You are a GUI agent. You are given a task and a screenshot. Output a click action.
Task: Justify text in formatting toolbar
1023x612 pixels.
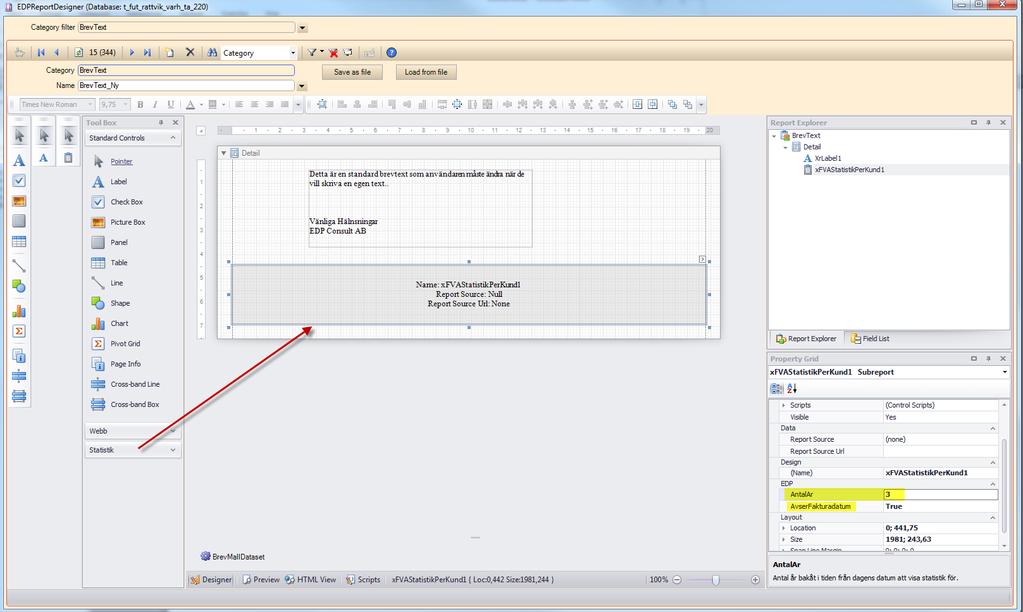point(284,104)
